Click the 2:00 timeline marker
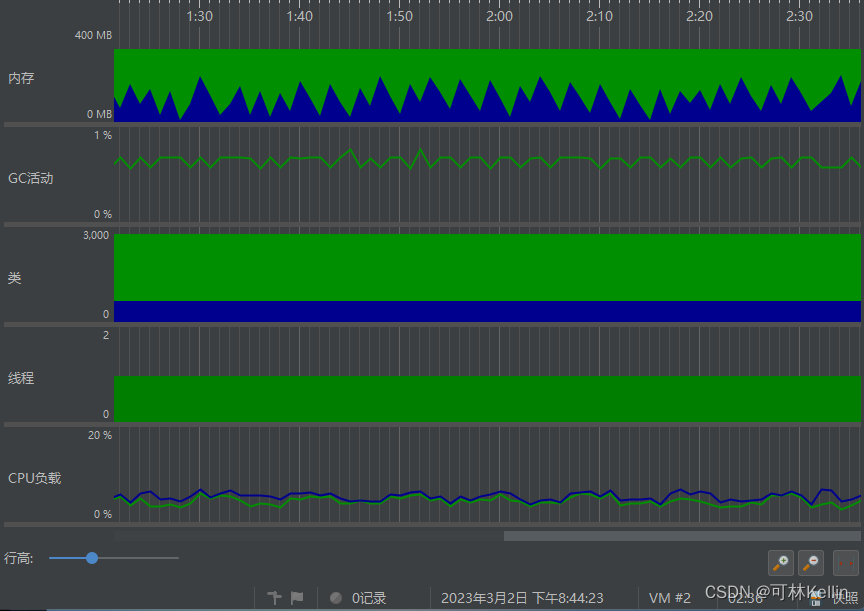The height and width of the screenshot is (611, 864). pyautogui.click(x=499, y=17)
